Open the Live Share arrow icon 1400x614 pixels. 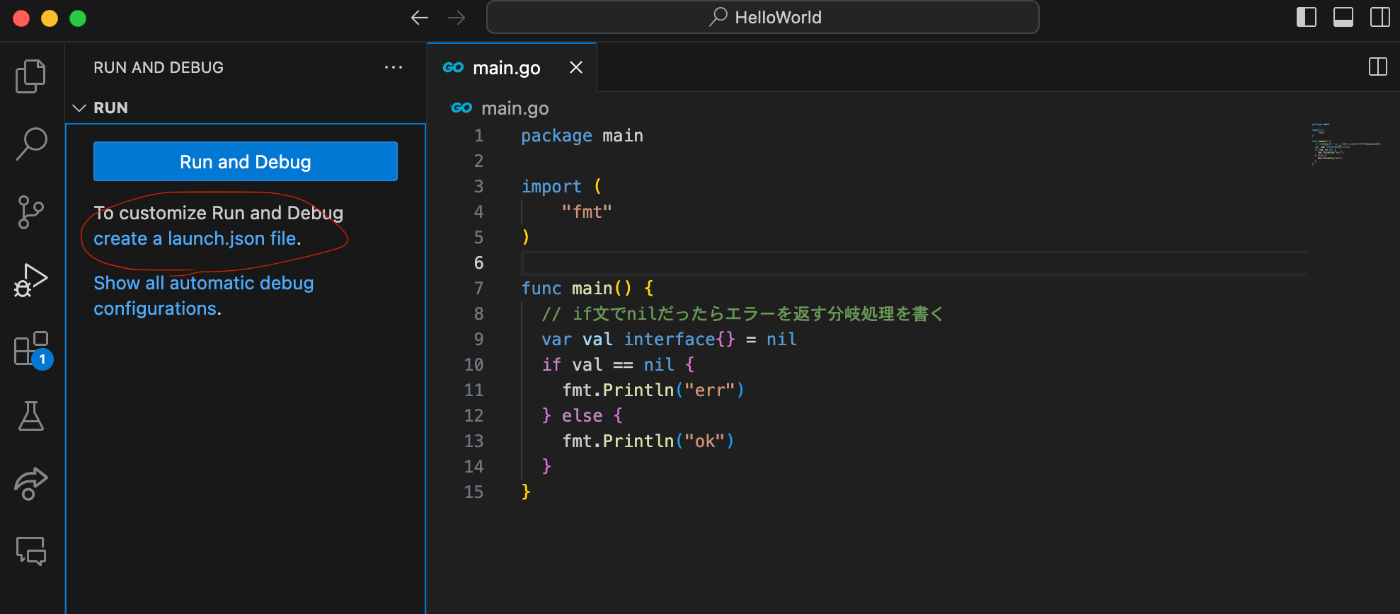(x=31, y=483)
